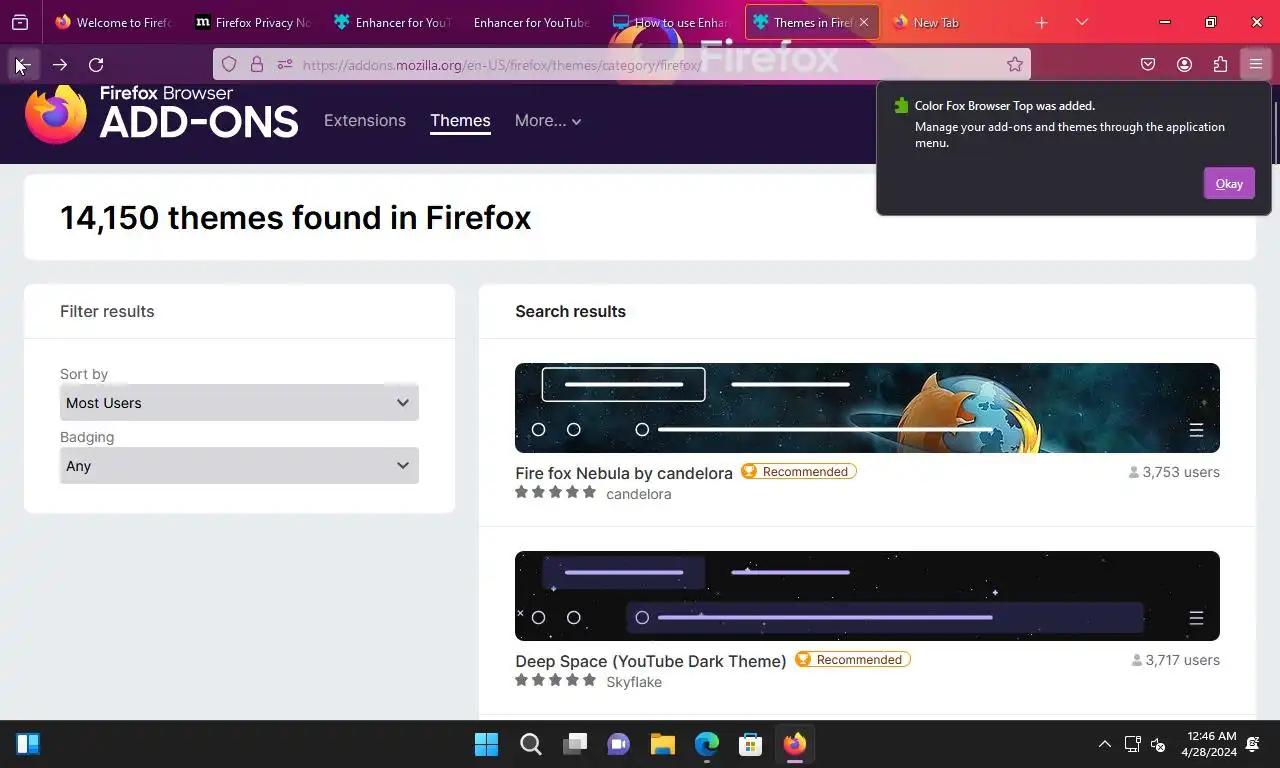Open taskbar Search
Image resolution: width=1280 pixels, height=768 pixels.
coord(531,744)
